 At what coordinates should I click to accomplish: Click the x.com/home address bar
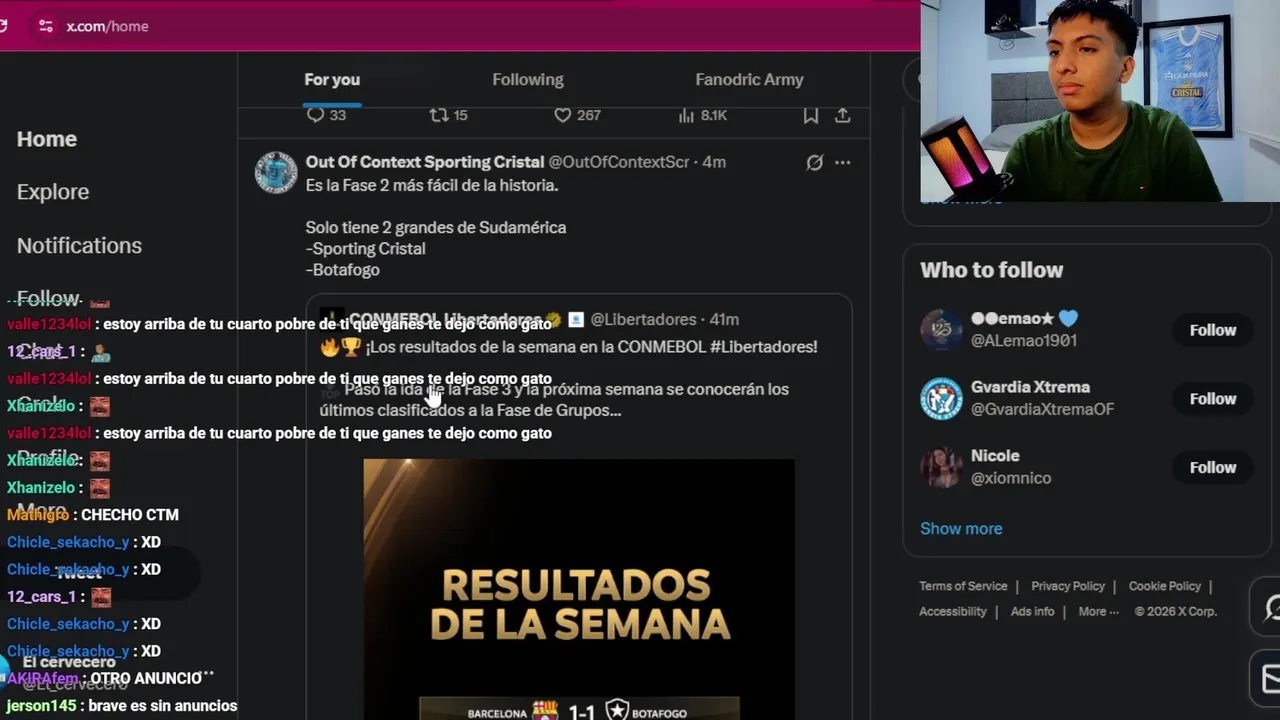coord(107,26)
